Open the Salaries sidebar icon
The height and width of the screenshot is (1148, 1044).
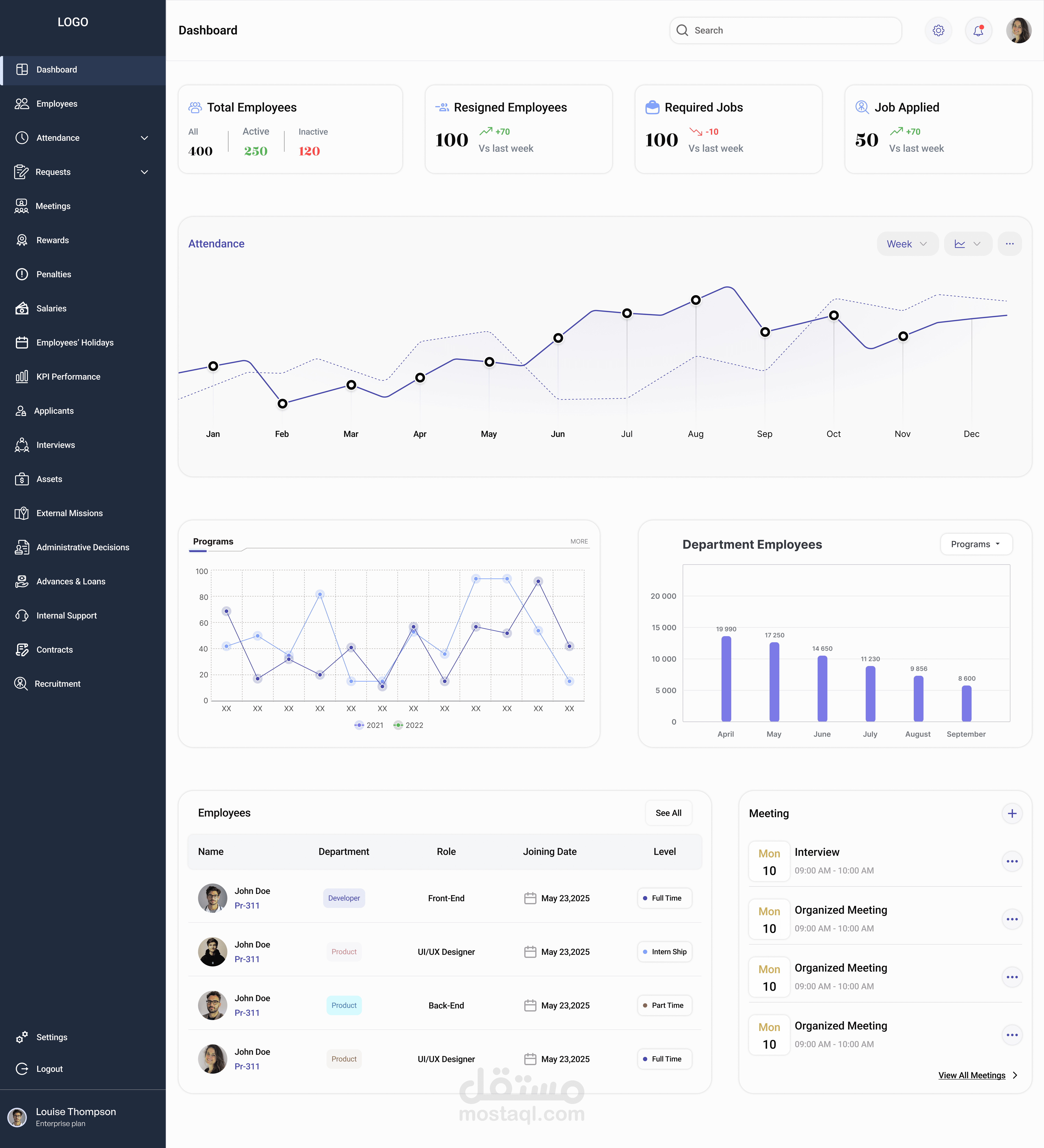[22, 309]
